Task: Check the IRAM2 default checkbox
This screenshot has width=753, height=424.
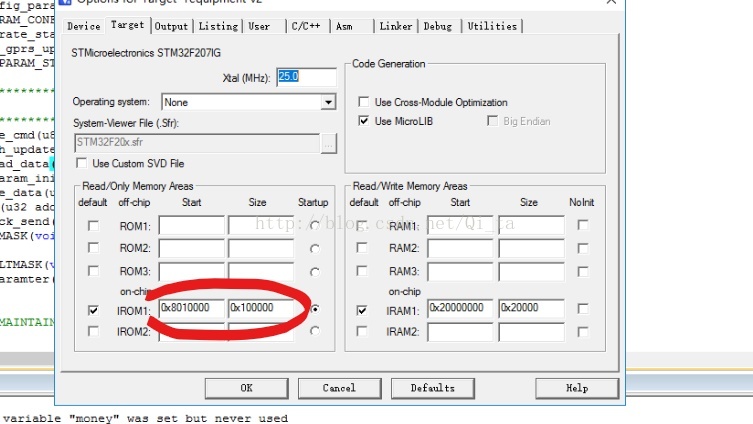Action: 362,331
